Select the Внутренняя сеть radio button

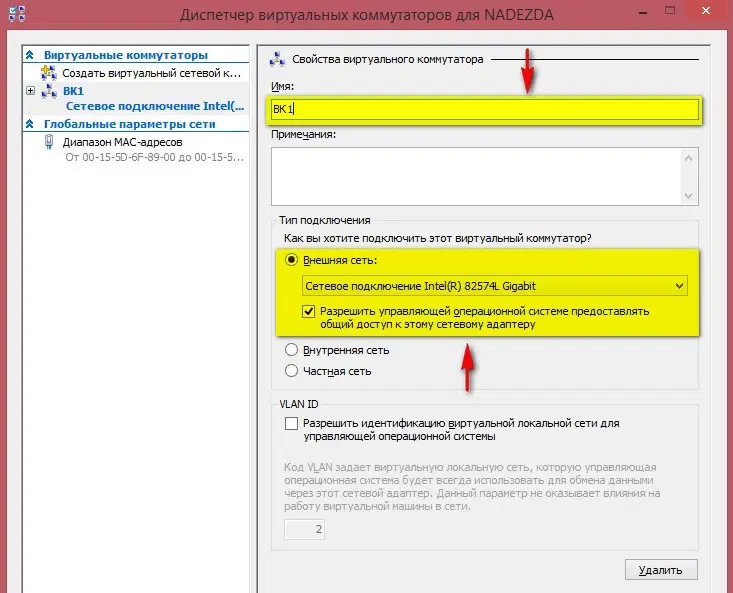(291, 350)
